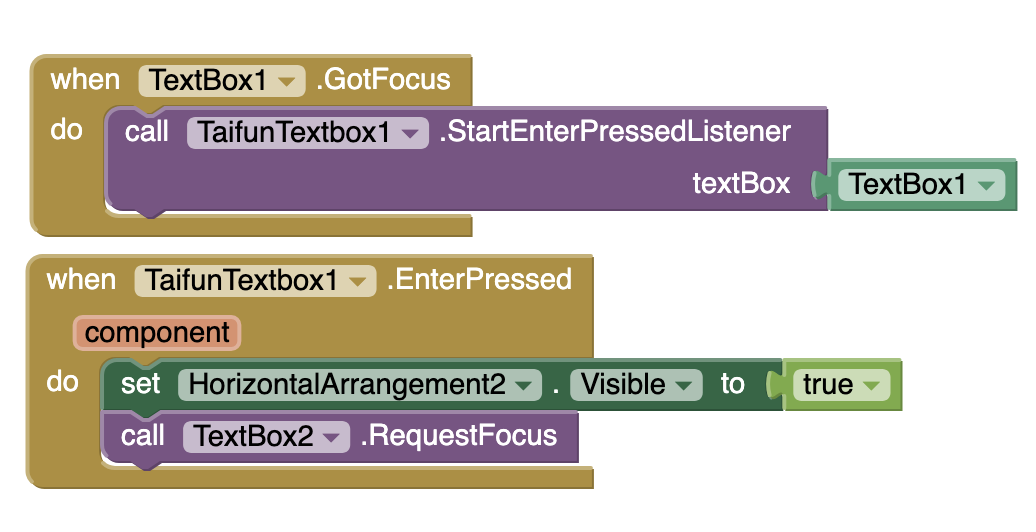1036x532 pixels.
Task: Click the textBox parameter label
Action: 741,184
